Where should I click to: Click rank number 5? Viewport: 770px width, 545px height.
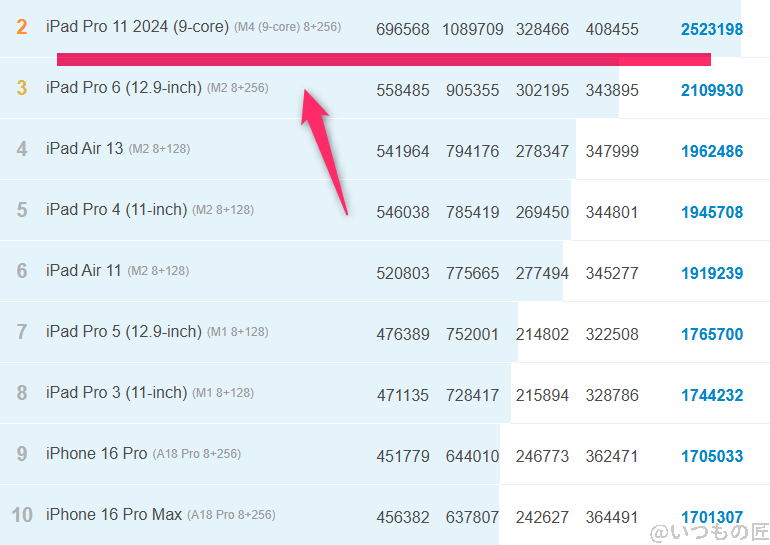22,210
